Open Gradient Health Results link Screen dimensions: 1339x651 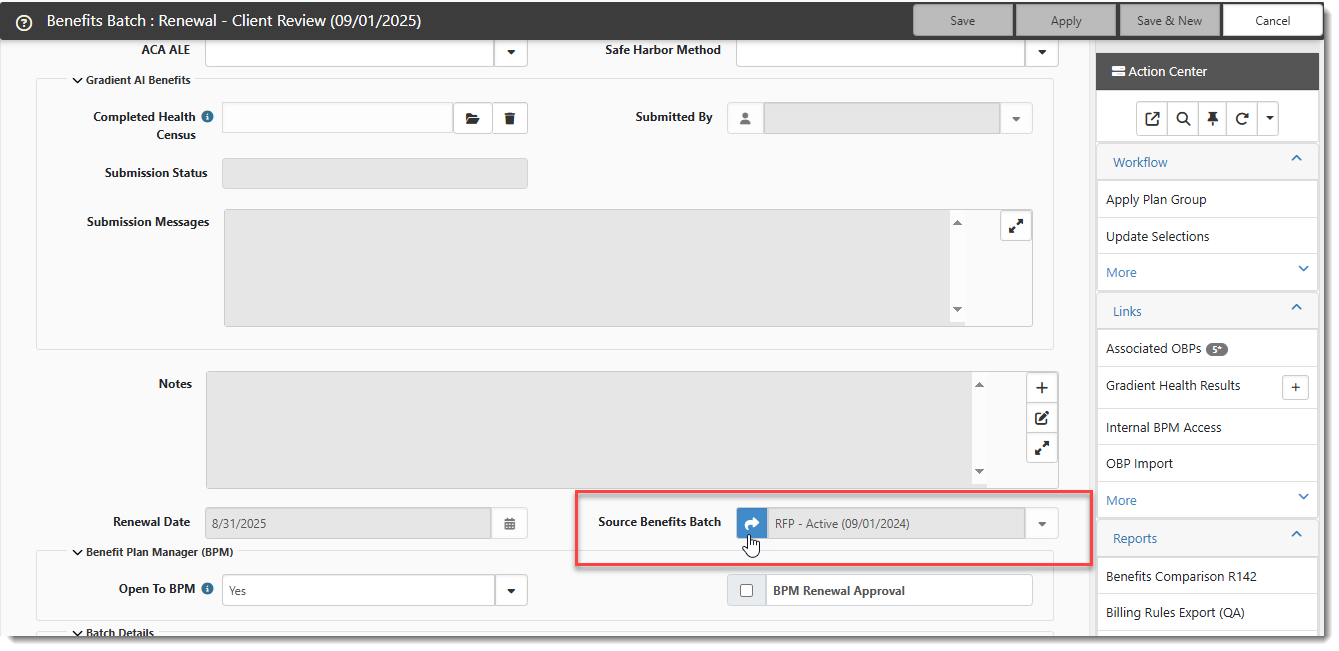[x=1173, y=386]
